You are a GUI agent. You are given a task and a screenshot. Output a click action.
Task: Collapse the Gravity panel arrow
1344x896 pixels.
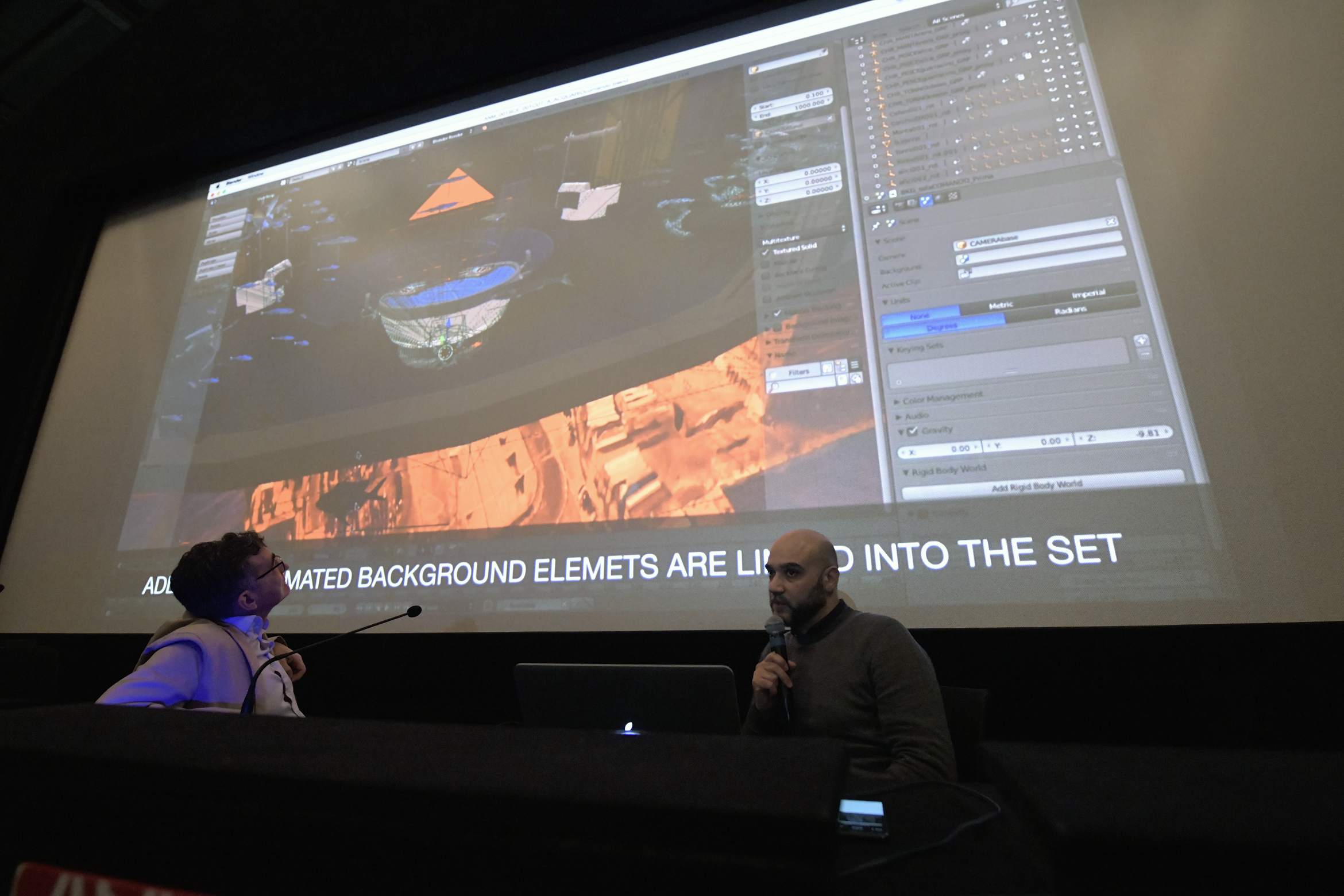901,432
